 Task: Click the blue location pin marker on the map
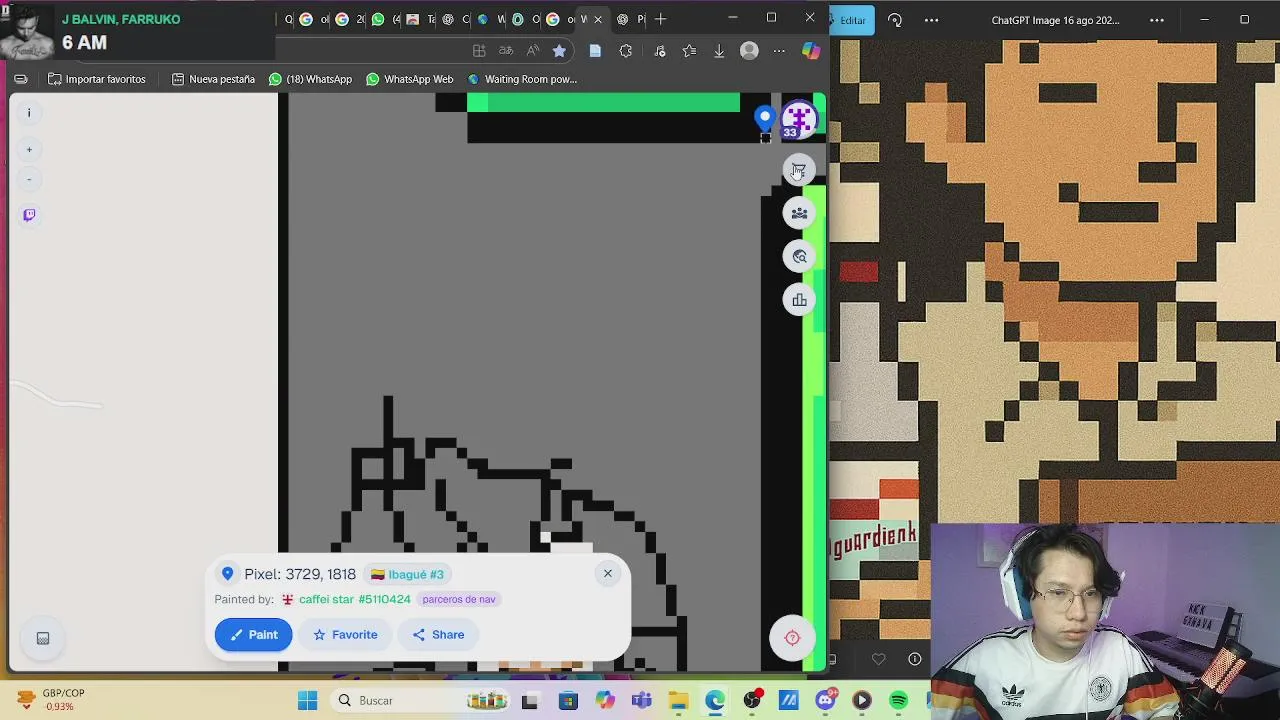(765, 119)
